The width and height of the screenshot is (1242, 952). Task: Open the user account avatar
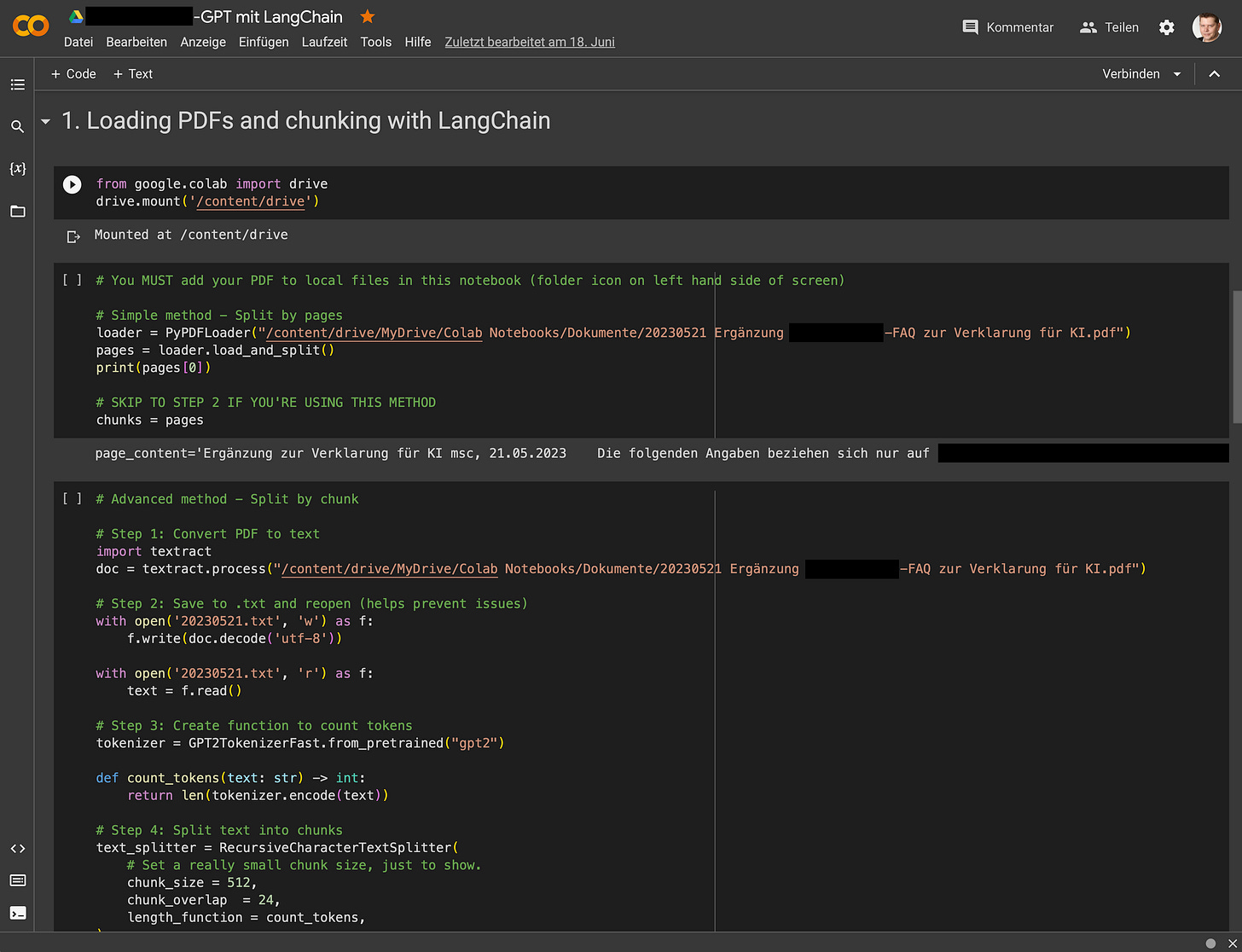tap(1206, 27)
